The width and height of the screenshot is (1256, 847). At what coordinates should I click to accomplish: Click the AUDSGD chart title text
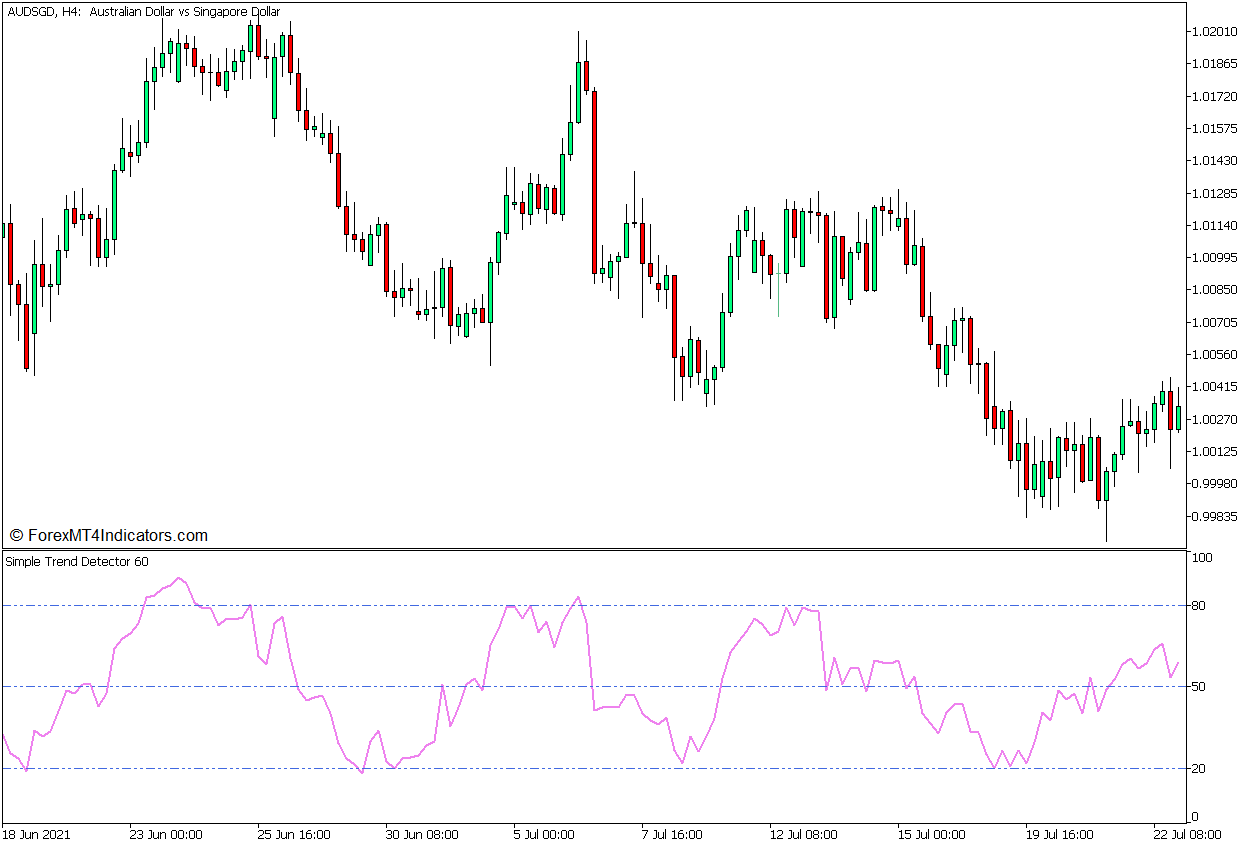(30, 12)
